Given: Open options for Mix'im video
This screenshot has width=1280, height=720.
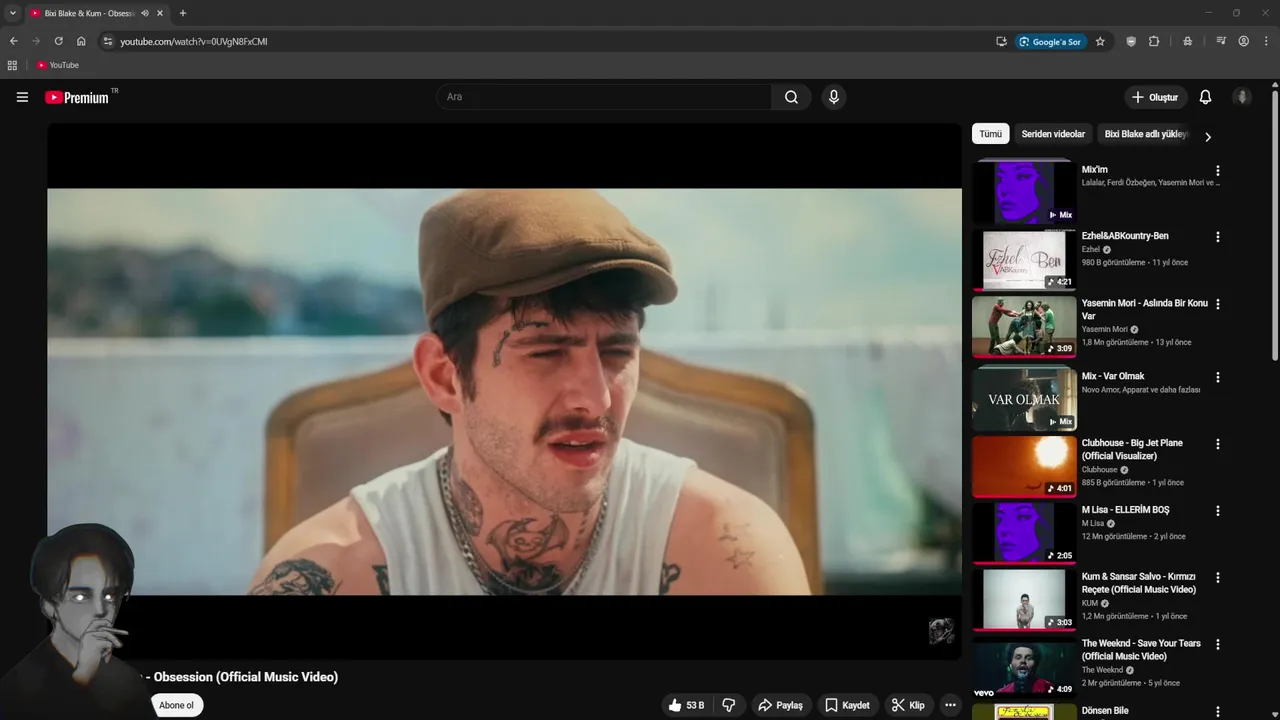Looking at the screenshot, I should 1217,171.
